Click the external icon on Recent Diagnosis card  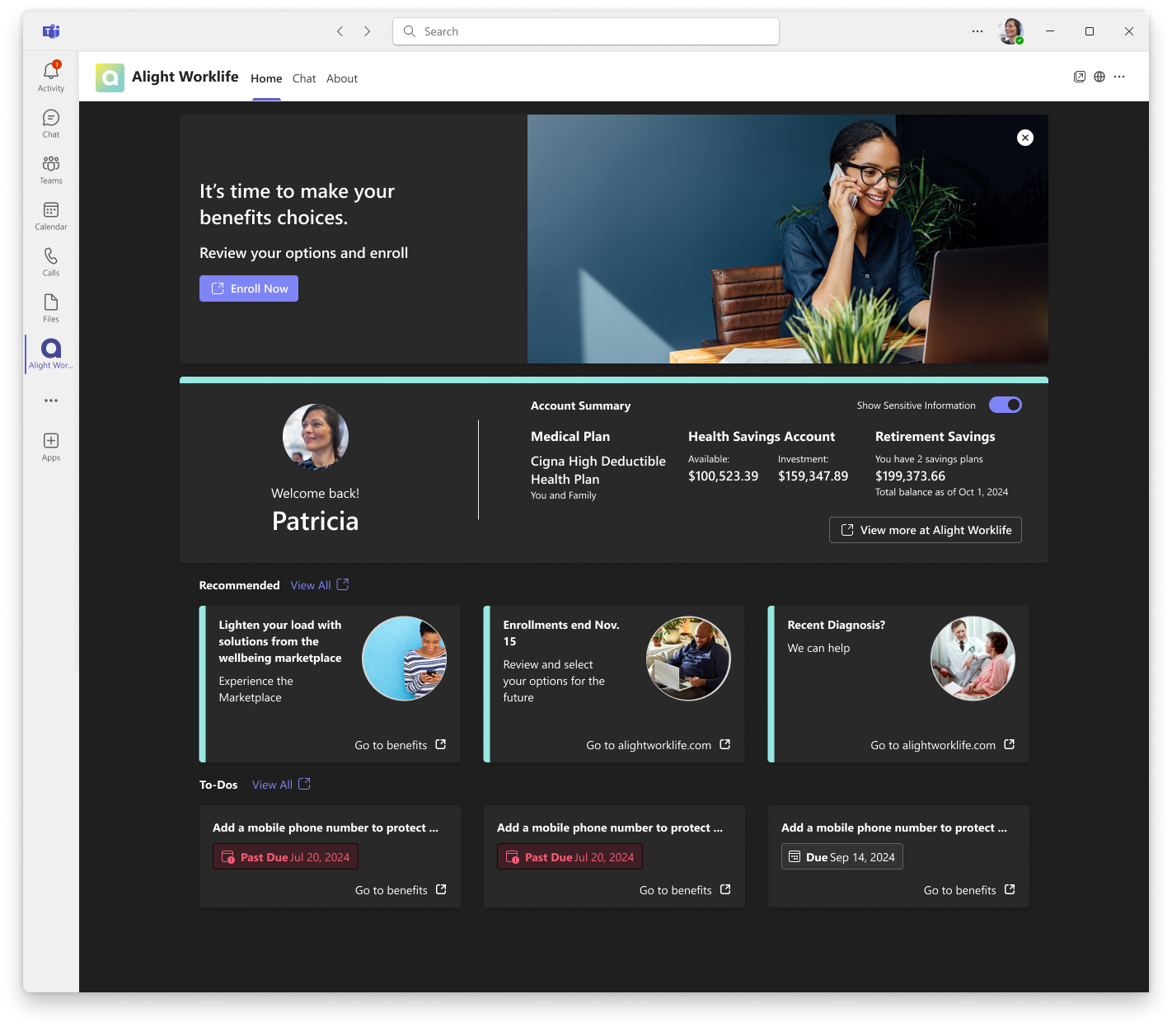pyautogui.click(x=1010, y=744)
